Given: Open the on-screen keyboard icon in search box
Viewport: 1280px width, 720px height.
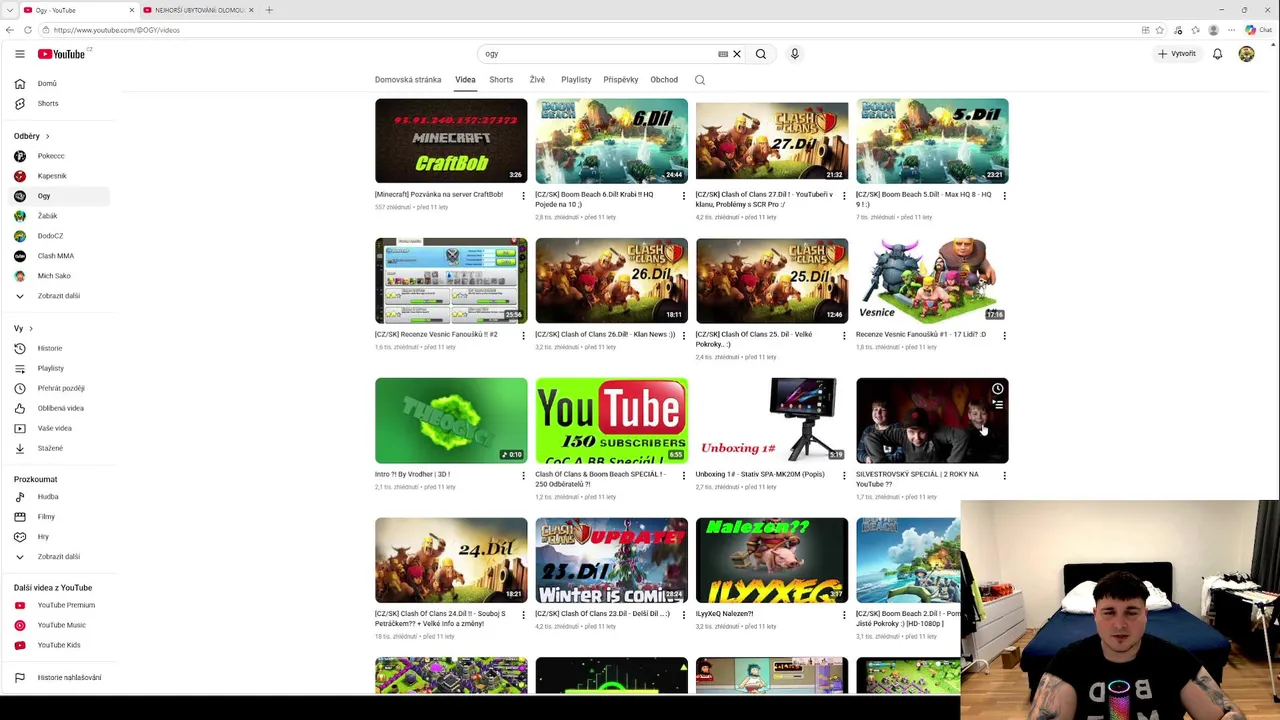Looking at the screenshot, I should coord(723,54).
